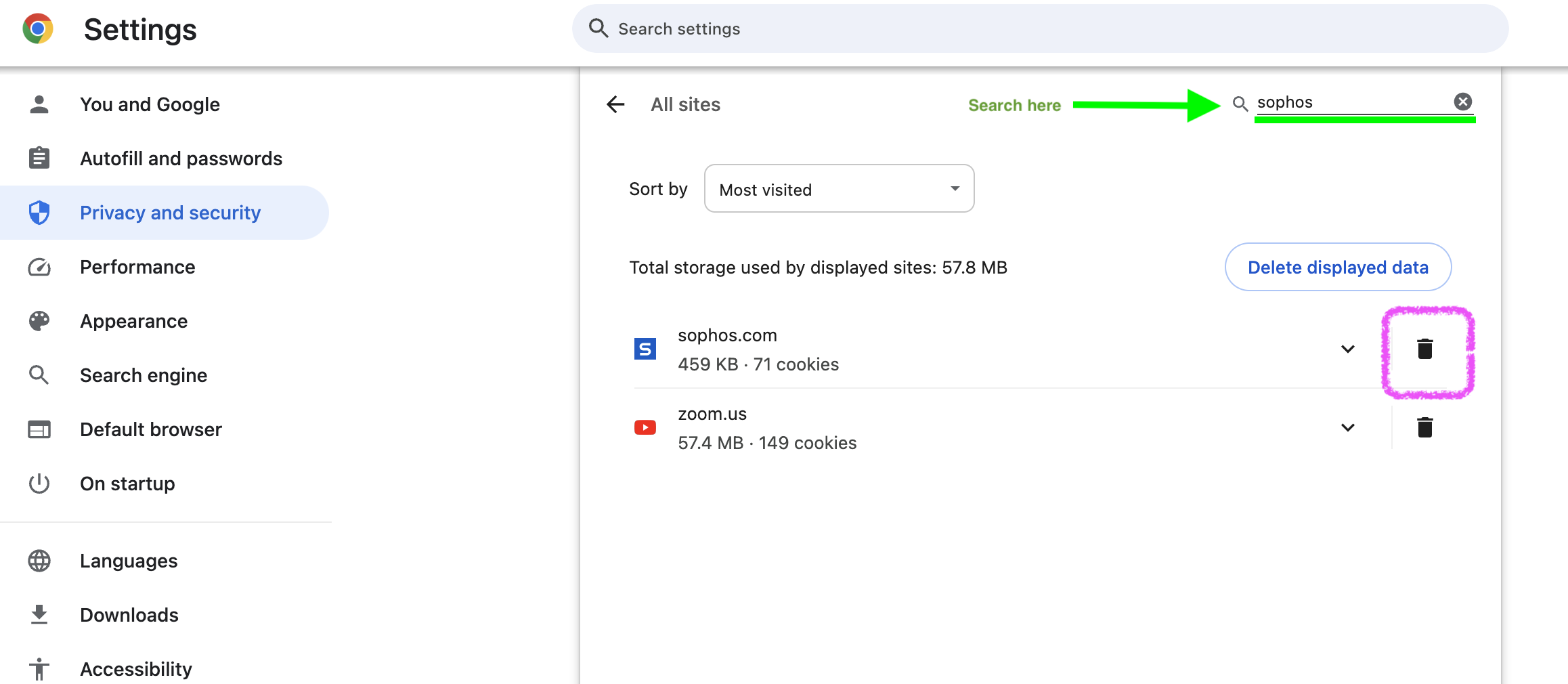Click '459 KB · 71 cookies' text
The image size is (1568, 684).
coord(758,364)
